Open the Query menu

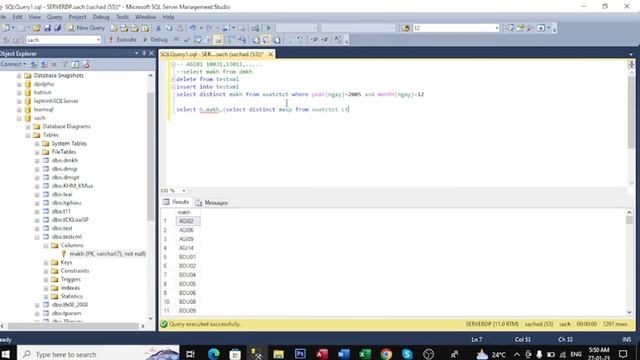point(54,17)
